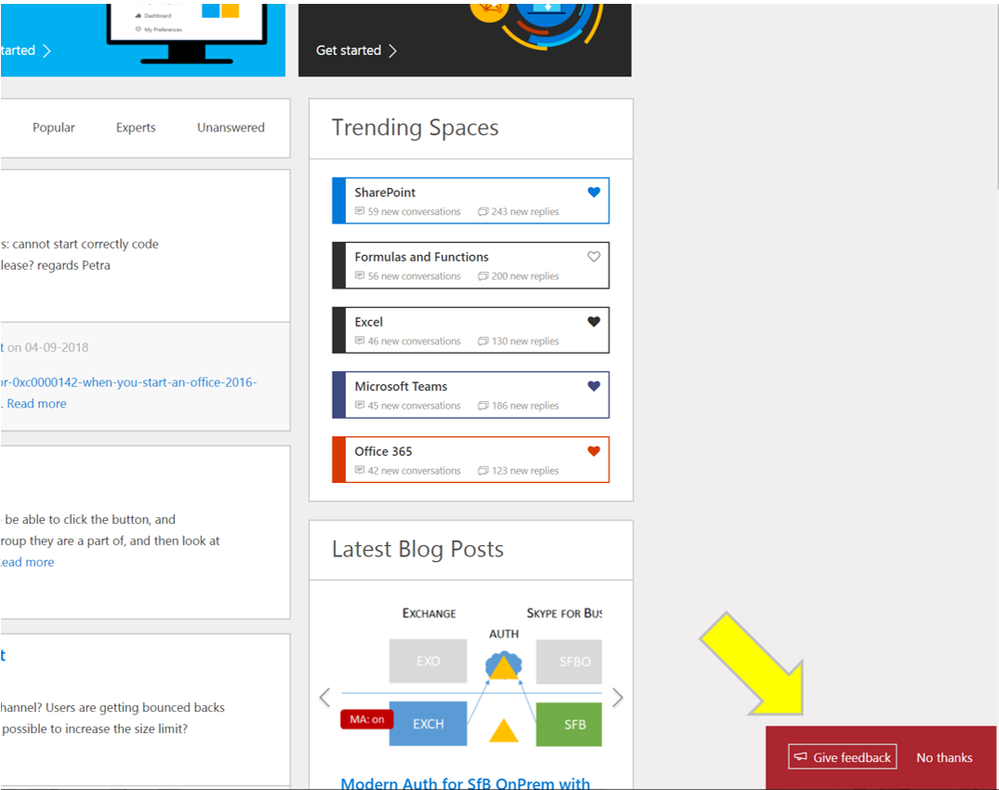Image resolution: width=999 pixels, height=790 pixels.
Task: Click SharePoint 243 new replies icon
Action: (x=483, y=212)
